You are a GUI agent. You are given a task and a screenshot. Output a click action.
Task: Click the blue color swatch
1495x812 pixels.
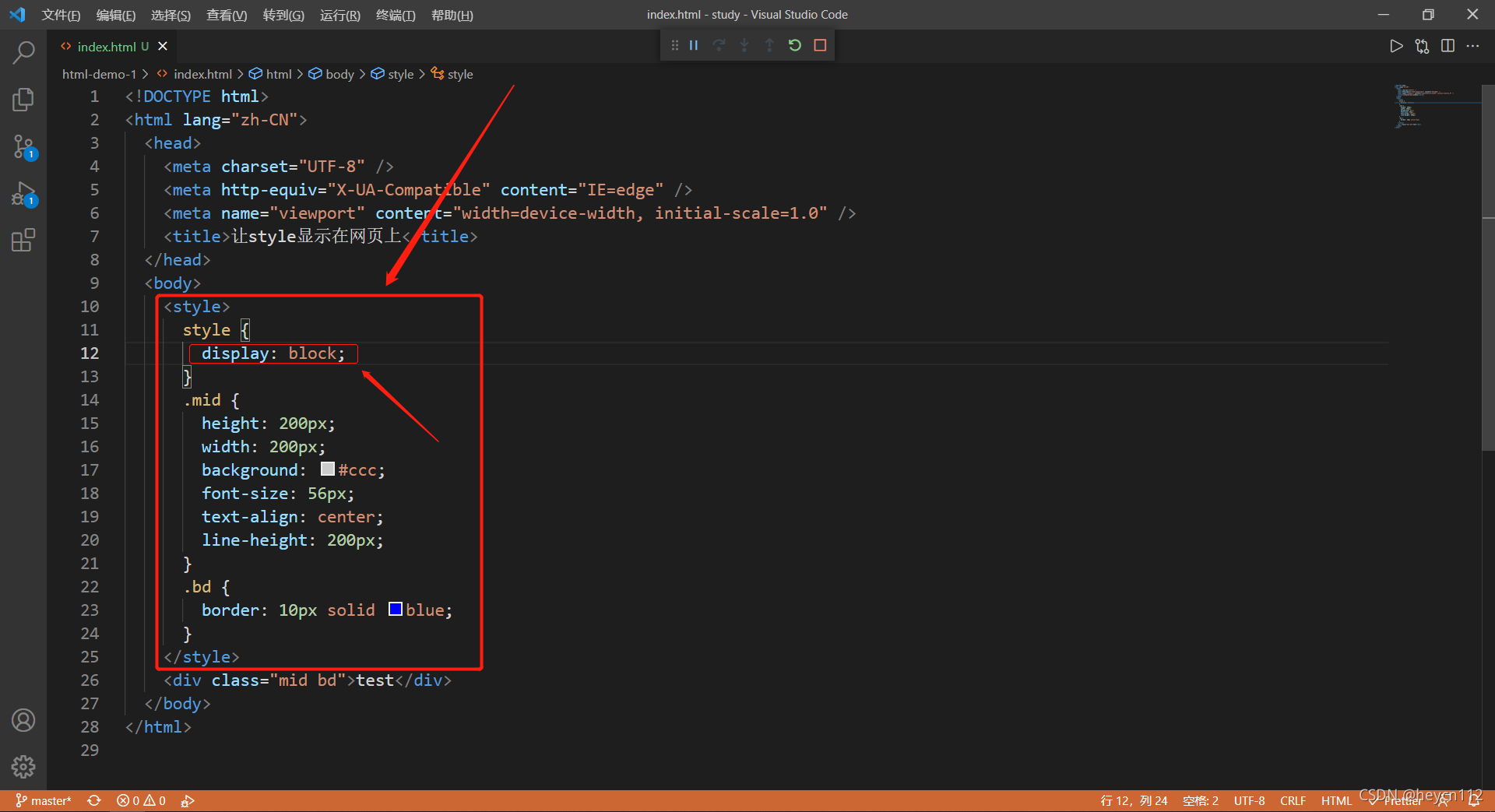tap(396, 609)
